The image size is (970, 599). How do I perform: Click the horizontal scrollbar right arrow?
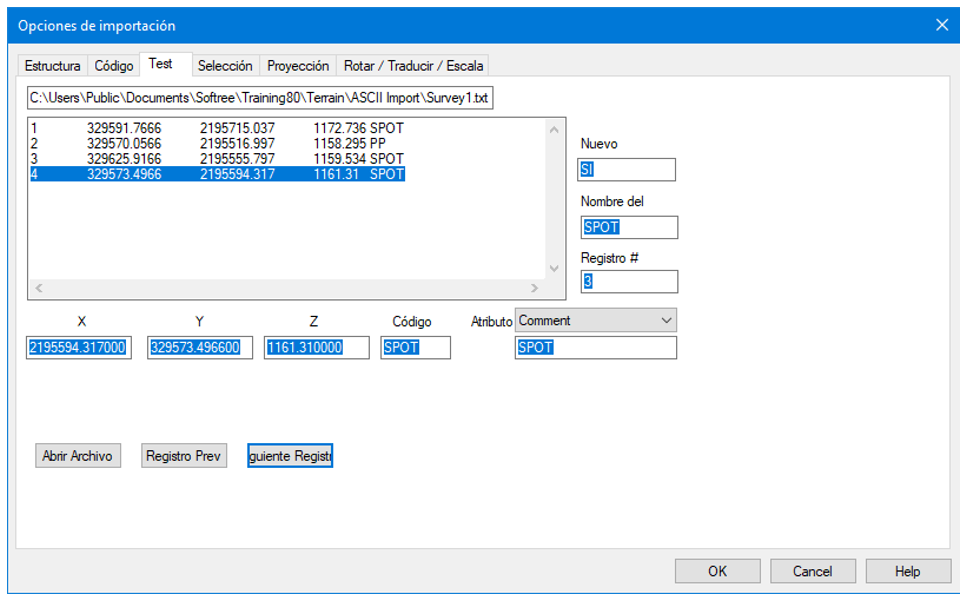click(534, 288)
